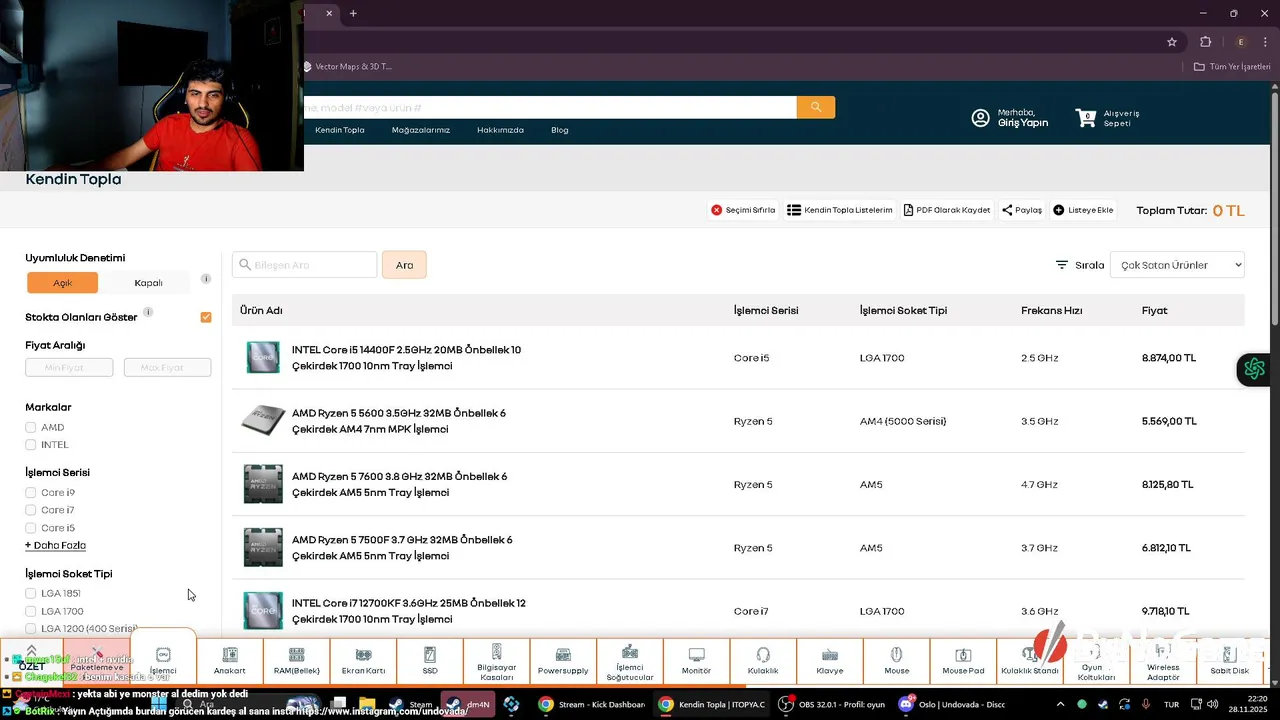
Task: Click the Ryzen 5 5600 product thumbnail
Action: tap(263, 421)
